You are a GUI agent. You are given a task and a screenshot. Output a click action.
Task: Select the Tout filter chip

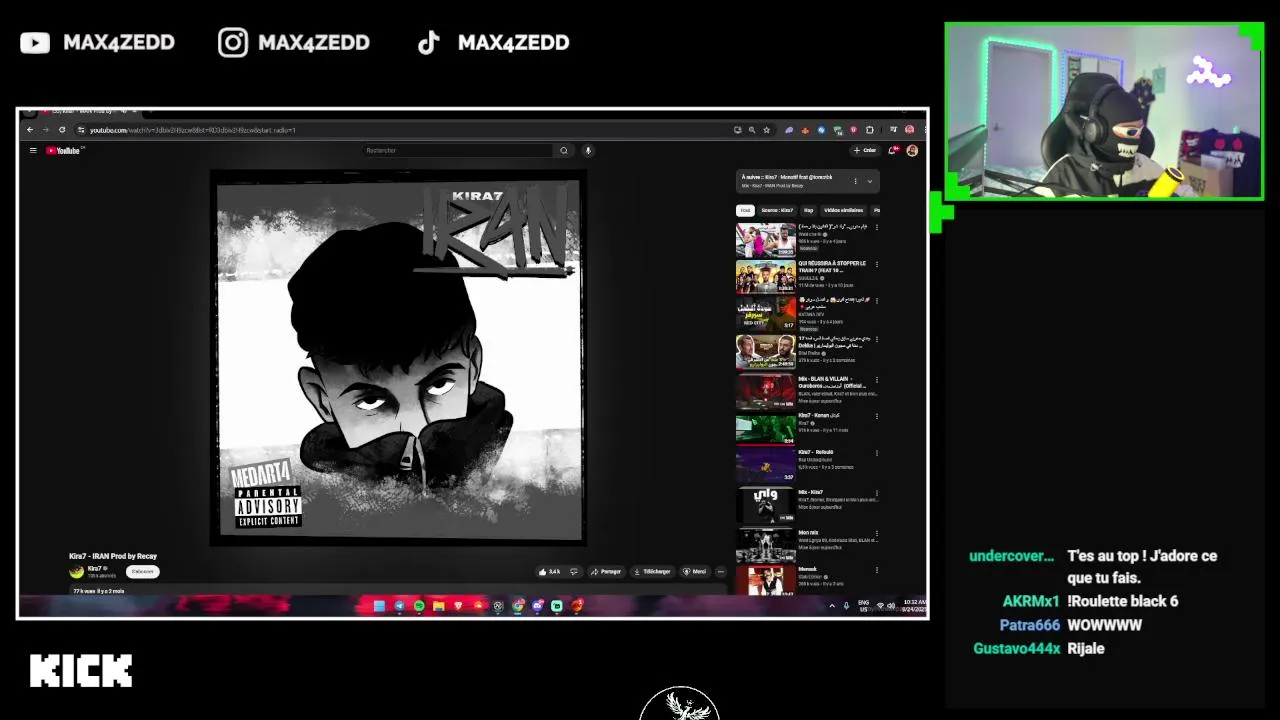745,211
